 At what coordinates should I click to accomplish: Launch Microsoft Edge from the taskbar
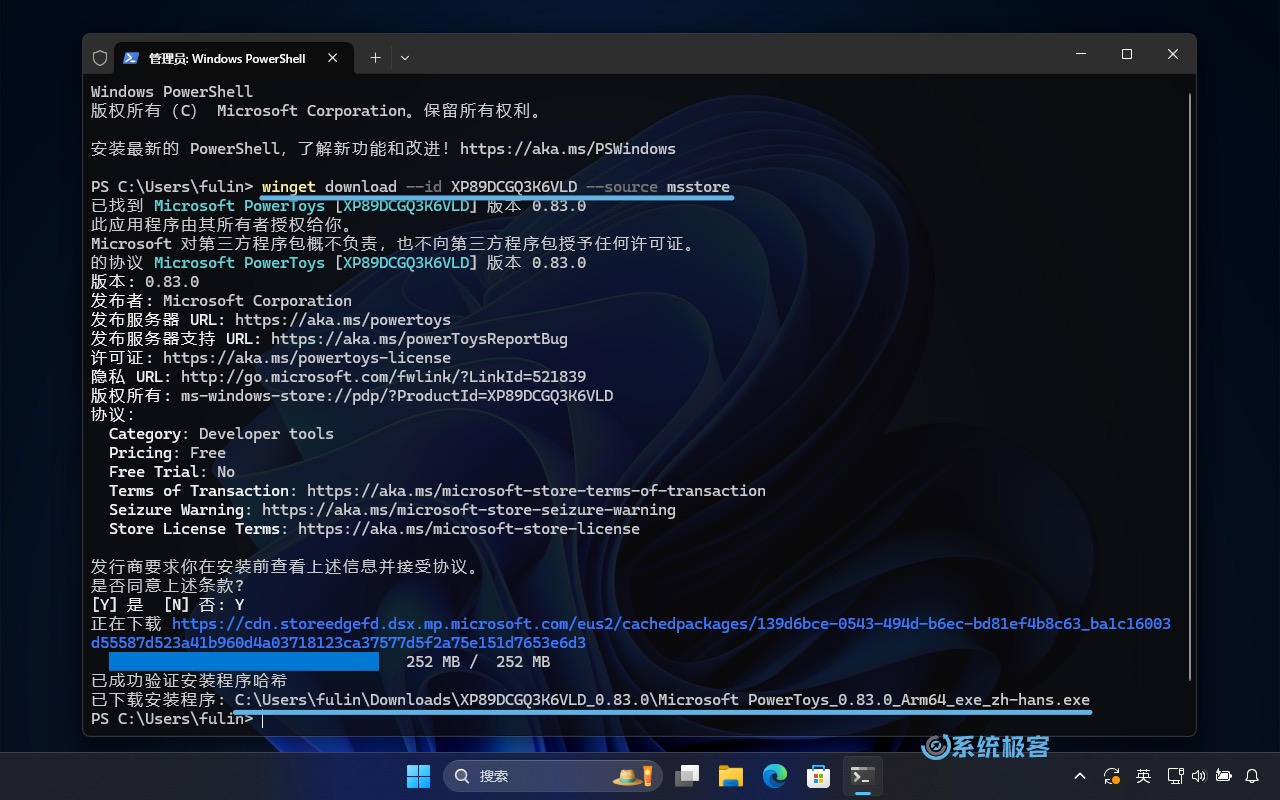pos(775,776)
